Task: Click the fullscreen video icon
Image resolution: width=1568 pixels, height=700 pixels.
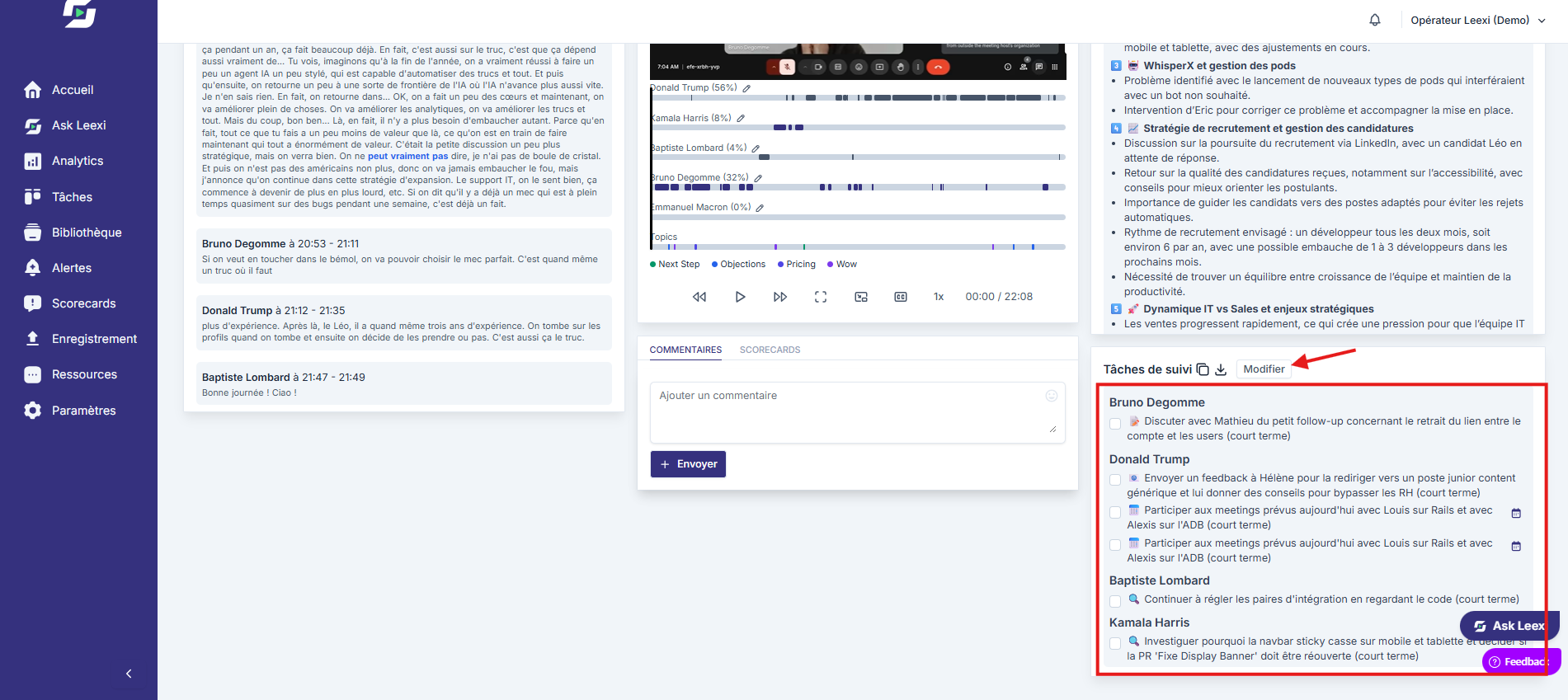Action: coord(821,297)
